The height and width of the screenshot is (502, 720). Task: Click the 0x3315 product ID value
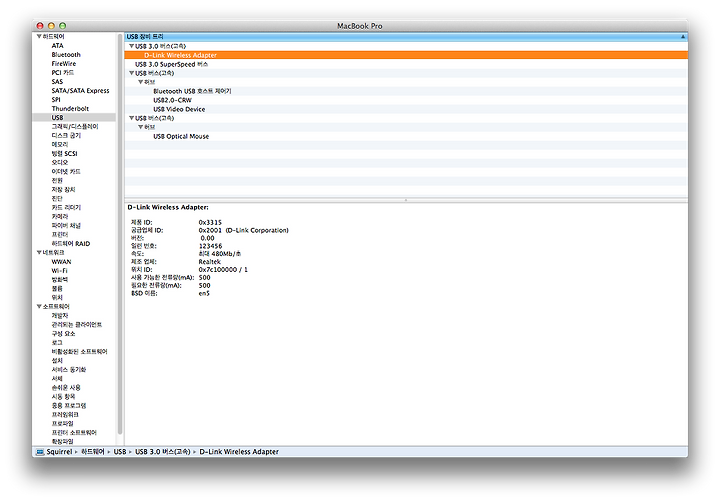pyautogui.click(x=210, y=222)
